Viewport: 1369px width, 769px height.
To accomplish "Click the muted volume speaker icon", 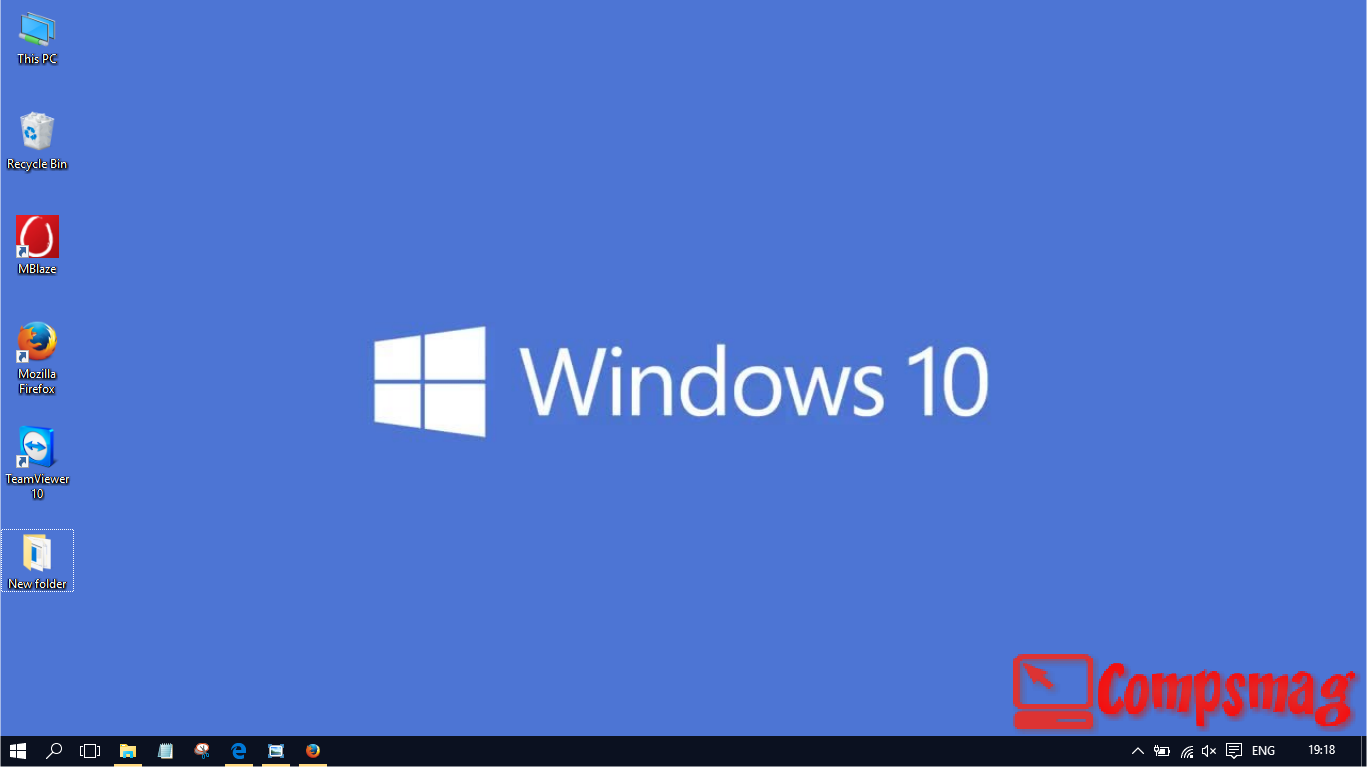I will [1209, 751].
